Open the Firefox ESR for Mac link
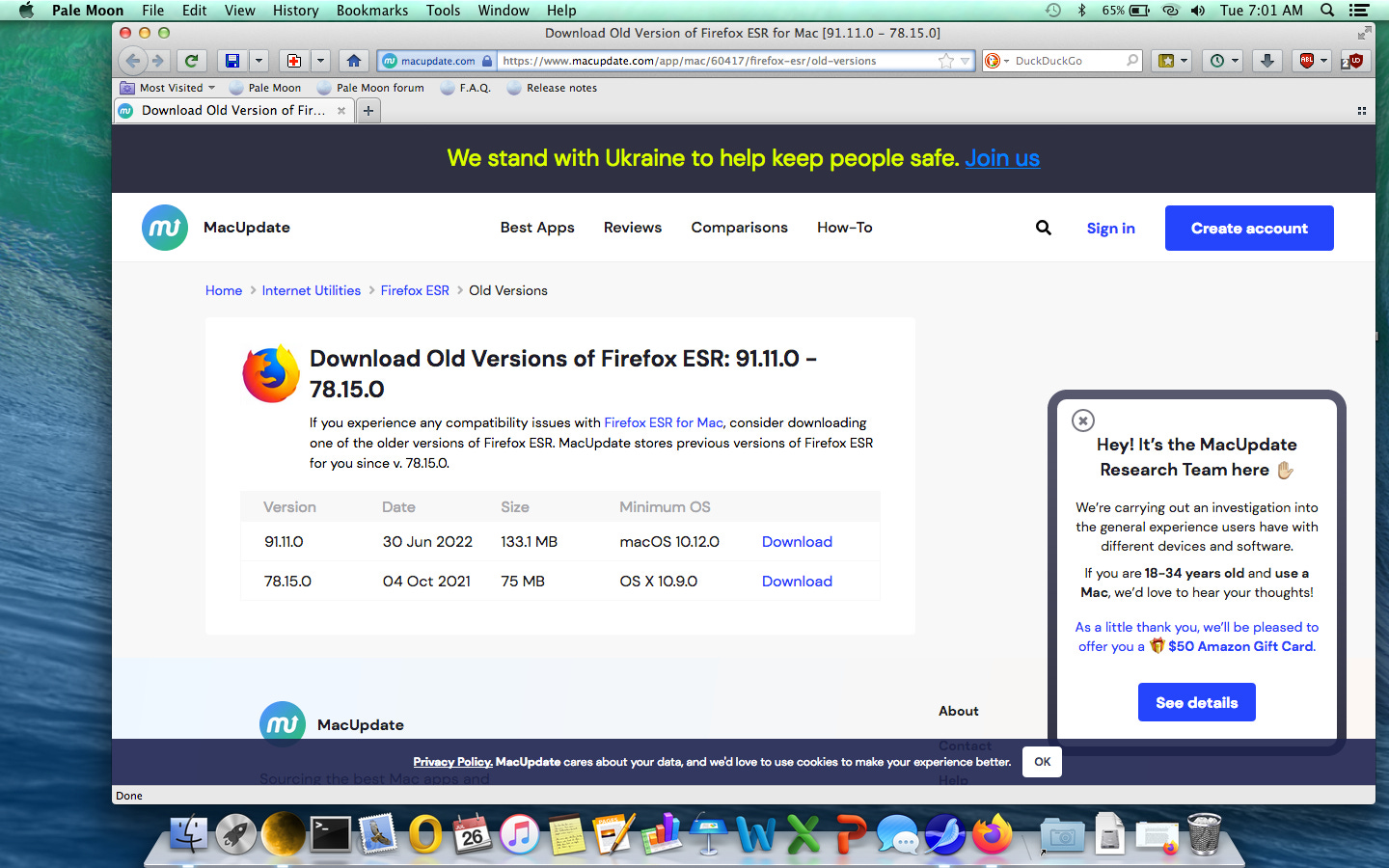 tap(664, 422)
